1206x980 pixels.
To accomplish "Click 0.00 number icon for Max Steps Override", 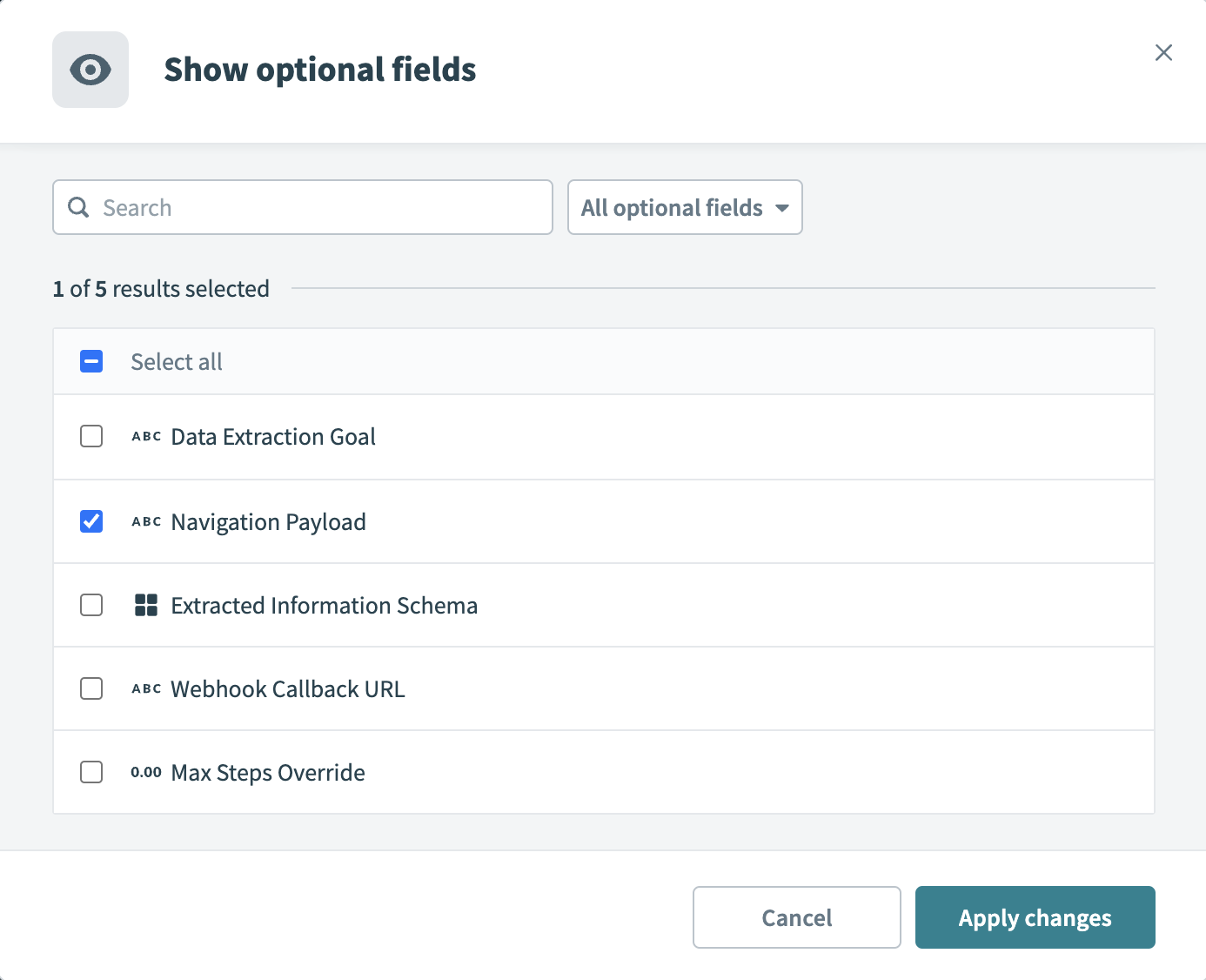I will point(146,773).
